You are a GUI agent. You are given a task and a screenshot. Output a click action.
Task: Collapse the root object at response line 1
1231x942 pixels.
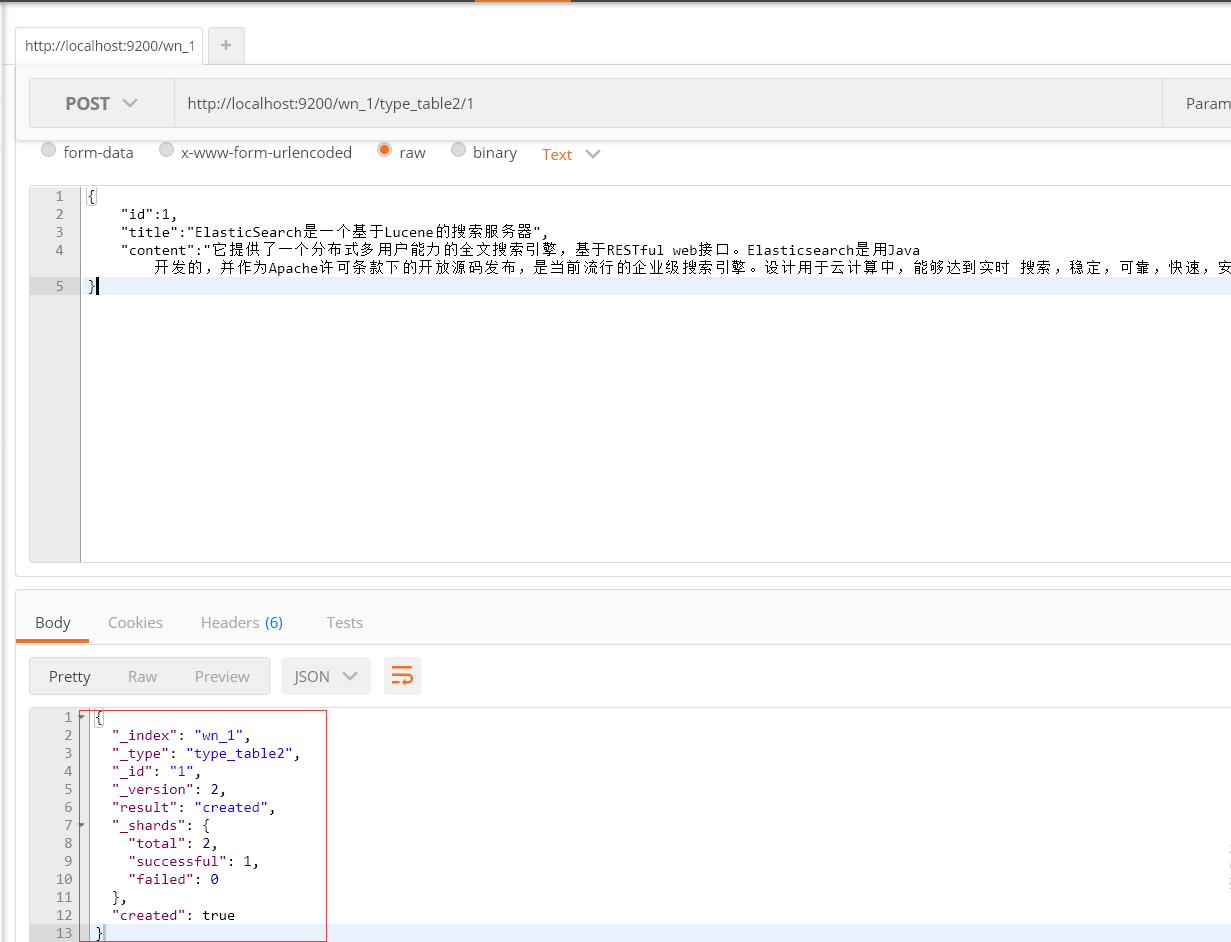[x=82, y=717]
